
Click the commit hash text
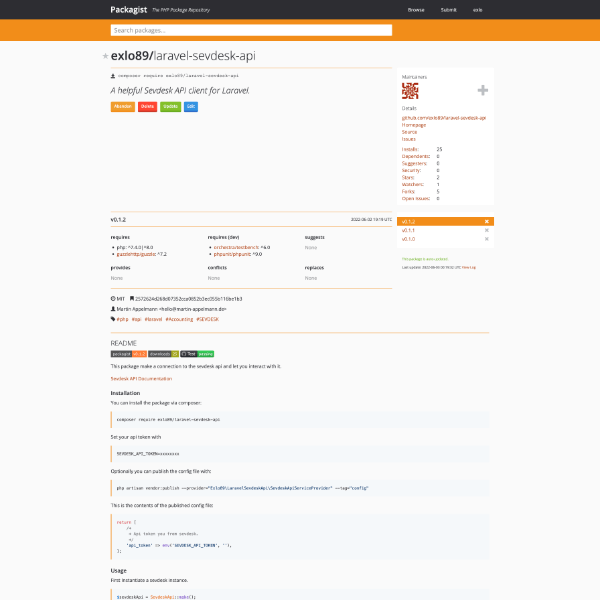click(x=189, y=299)
